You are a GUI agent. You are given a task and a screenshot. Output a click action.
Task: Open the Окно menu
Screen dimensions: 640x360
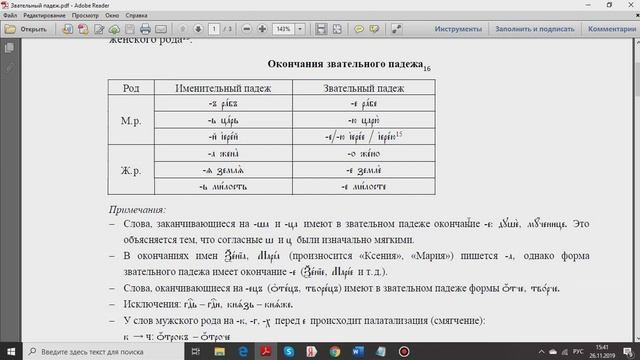(112, 16)
